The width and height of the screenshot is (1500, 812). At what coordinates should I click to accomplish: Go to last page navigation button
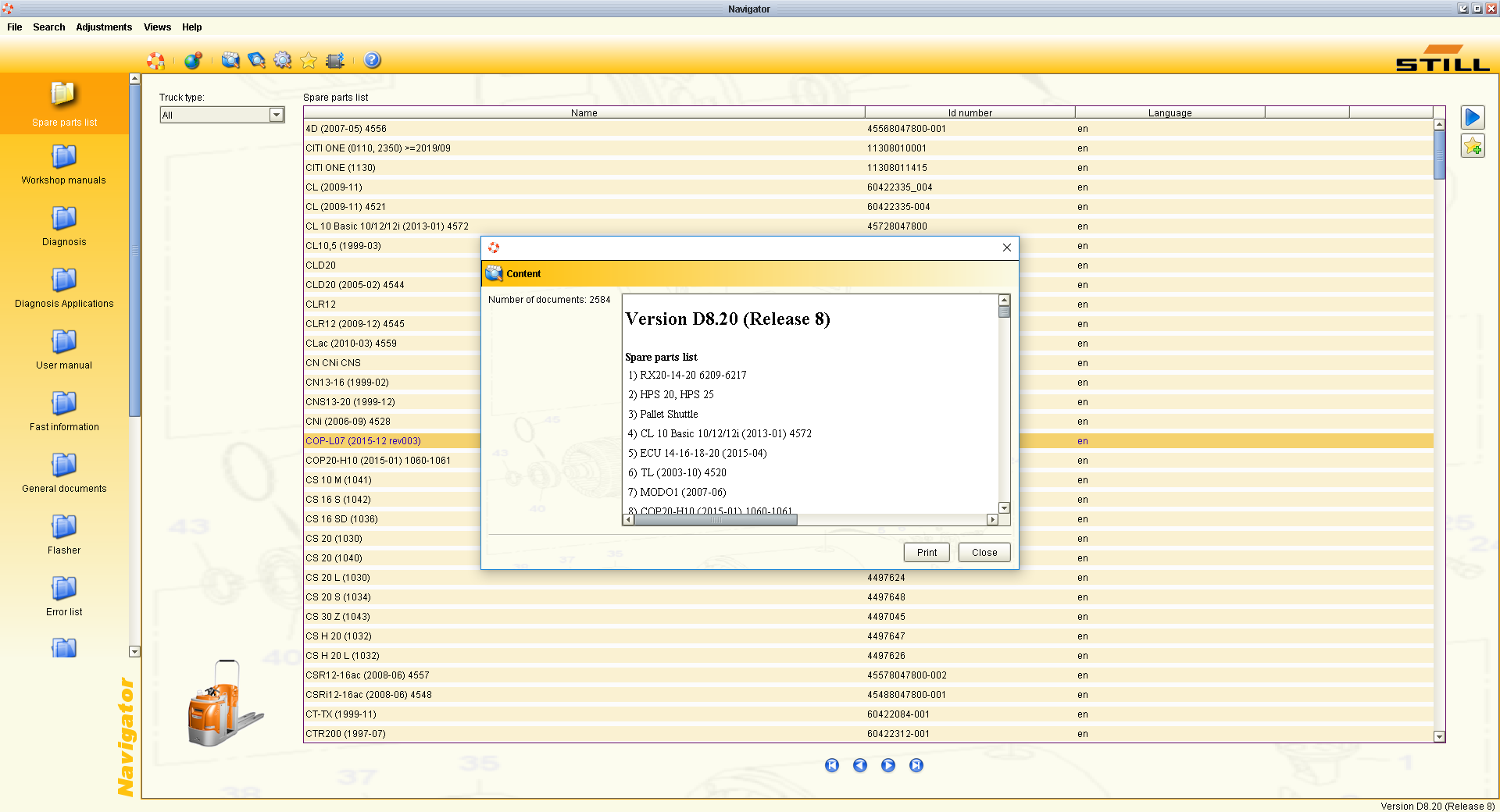(916, 765)
